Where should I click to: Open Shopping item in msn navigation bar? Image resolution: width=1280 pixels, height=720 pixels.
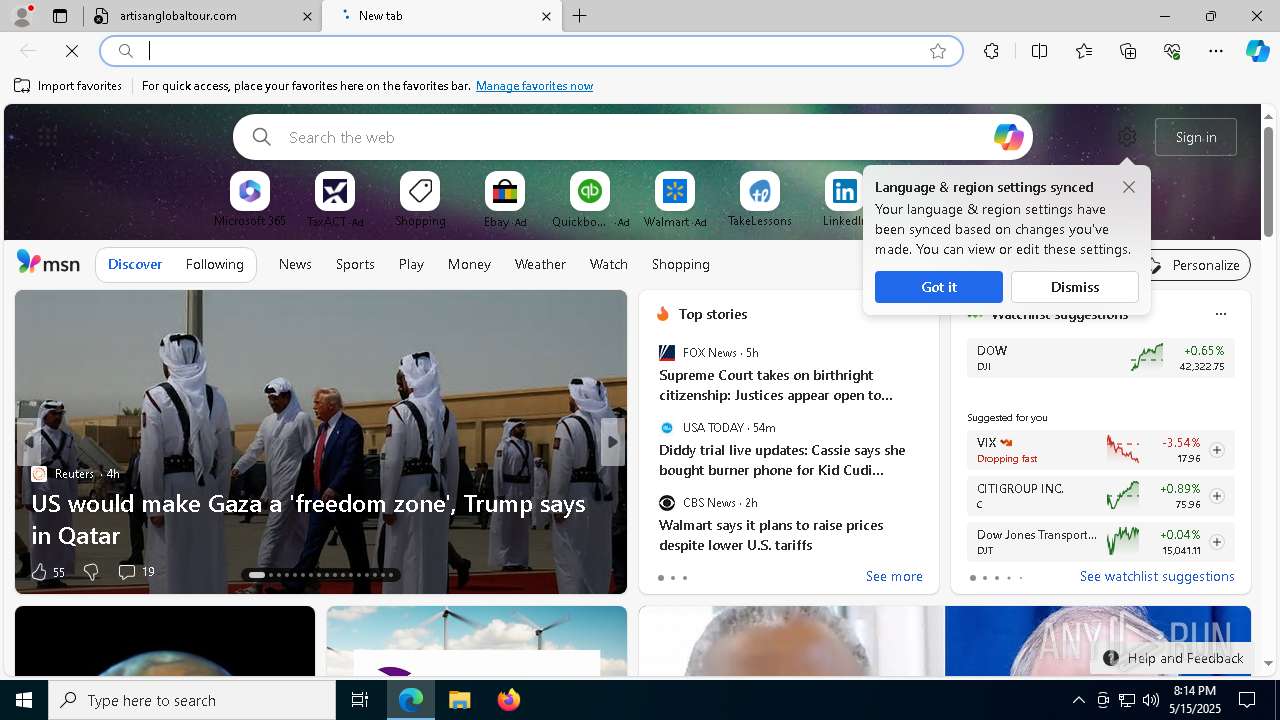click(681, 264)
